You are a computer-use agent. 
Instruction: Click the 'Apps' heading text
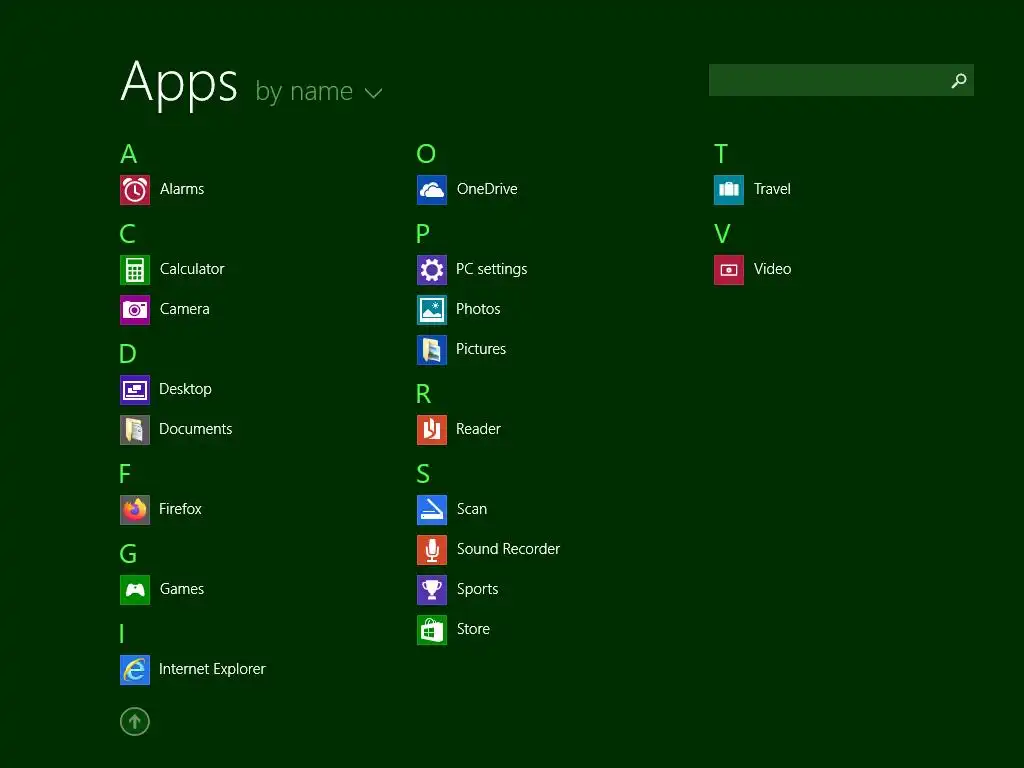click(x=179, y=84)
